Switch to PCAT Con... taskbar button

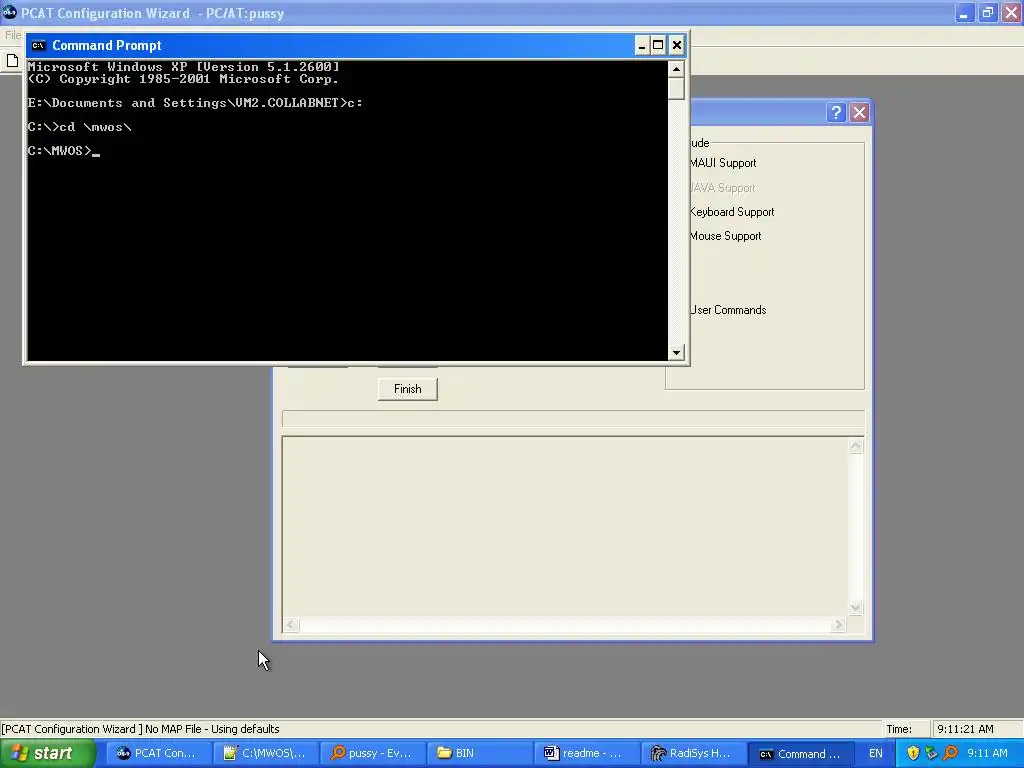coord(158,753)
